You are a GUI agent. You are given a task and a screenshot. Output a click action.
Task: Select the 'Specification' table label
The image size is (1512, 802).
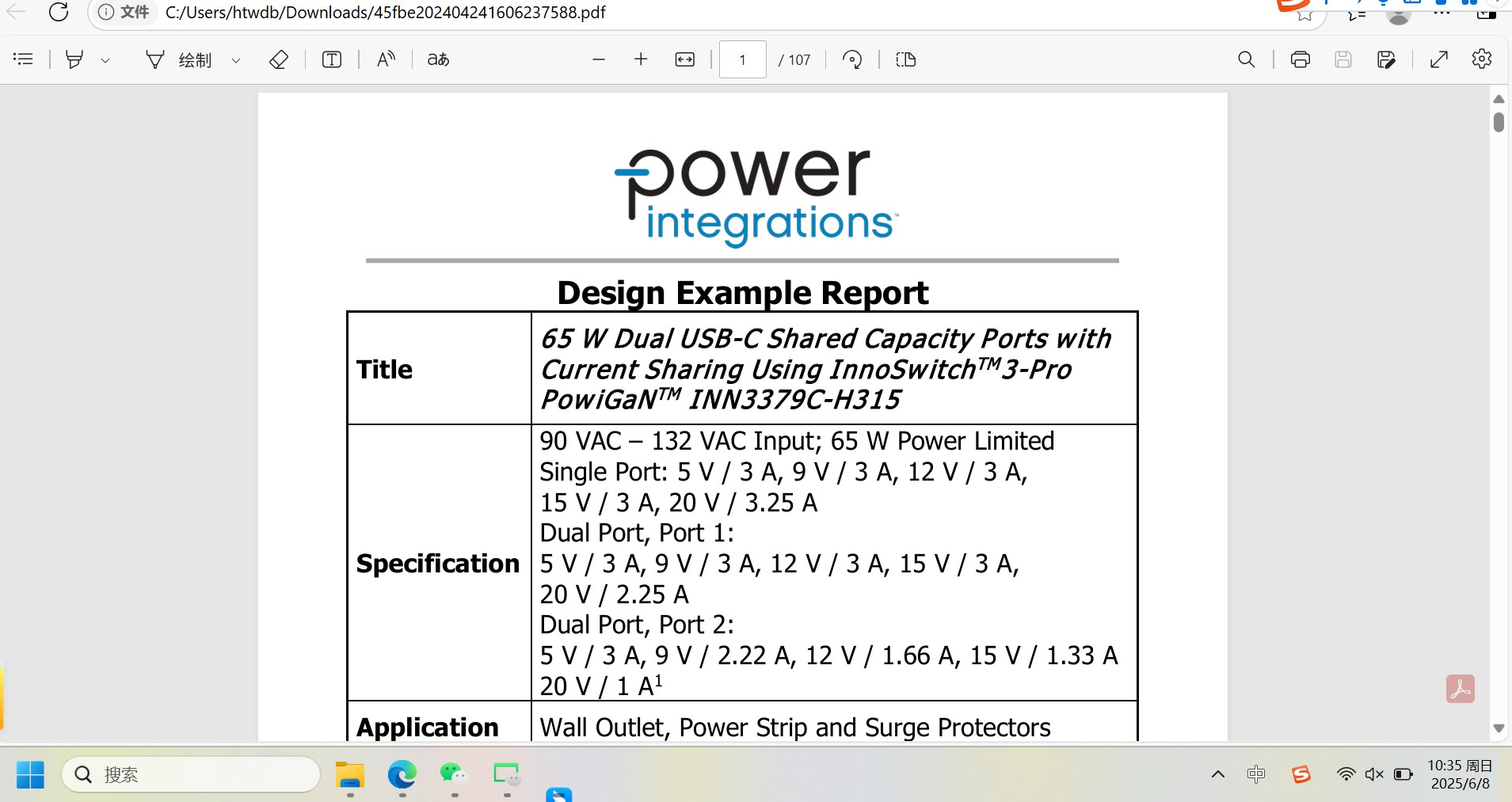[x=438, y=564]
